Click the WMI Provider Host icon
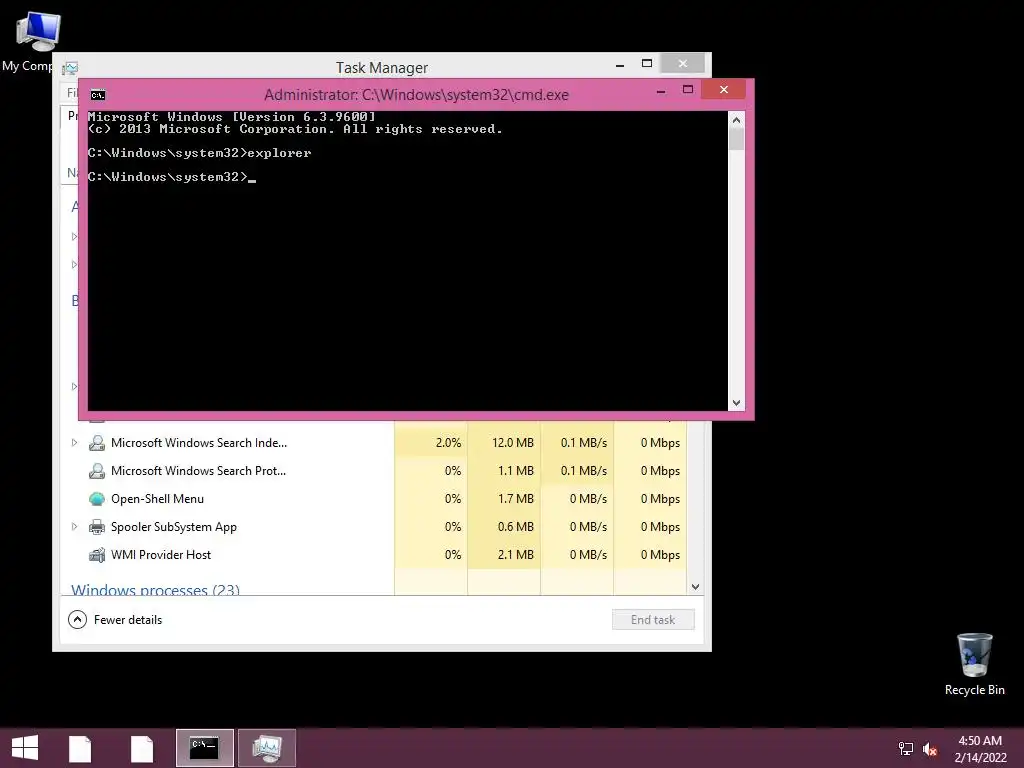The image size is (1024, 768). 97,555
